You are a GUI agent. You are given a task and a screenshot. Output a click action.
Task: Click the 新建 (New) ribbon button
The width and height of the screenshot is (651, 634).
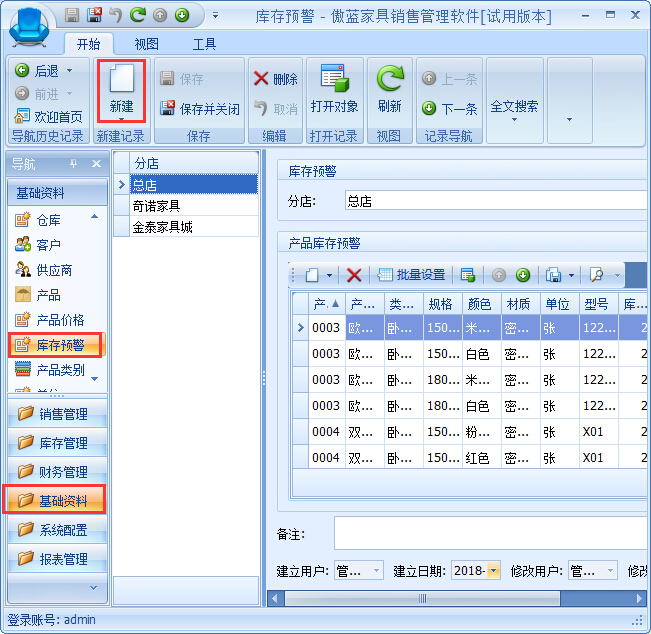[x=121, y=91]
